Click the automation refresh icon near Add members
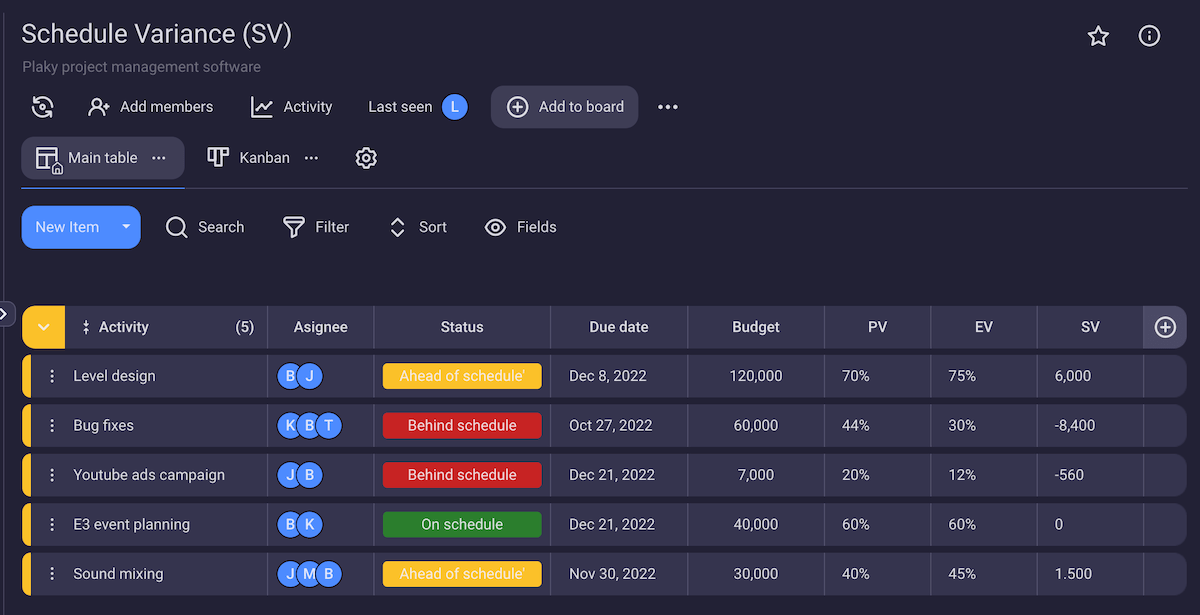The height and width of the screenshot is (615, 1200). tap(42, 107)
